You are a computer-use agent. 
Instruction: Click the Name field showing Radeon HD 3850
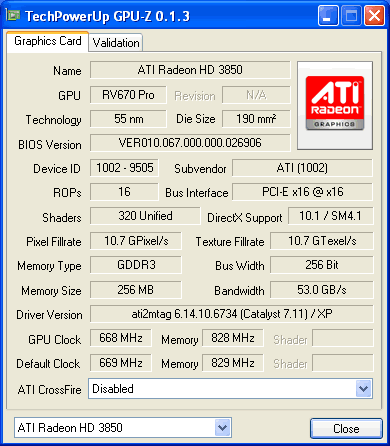pyautogui.click(x=190, y=70)
